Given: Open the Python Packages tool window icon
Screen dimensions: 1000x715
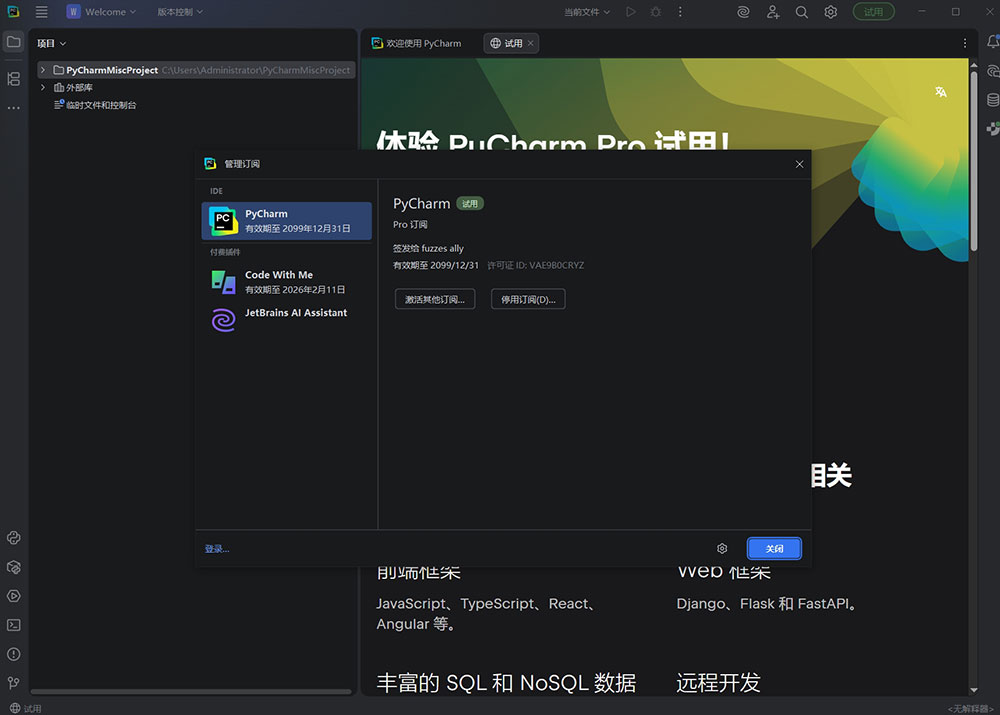Looking at the screenshot, I should 14,567.
